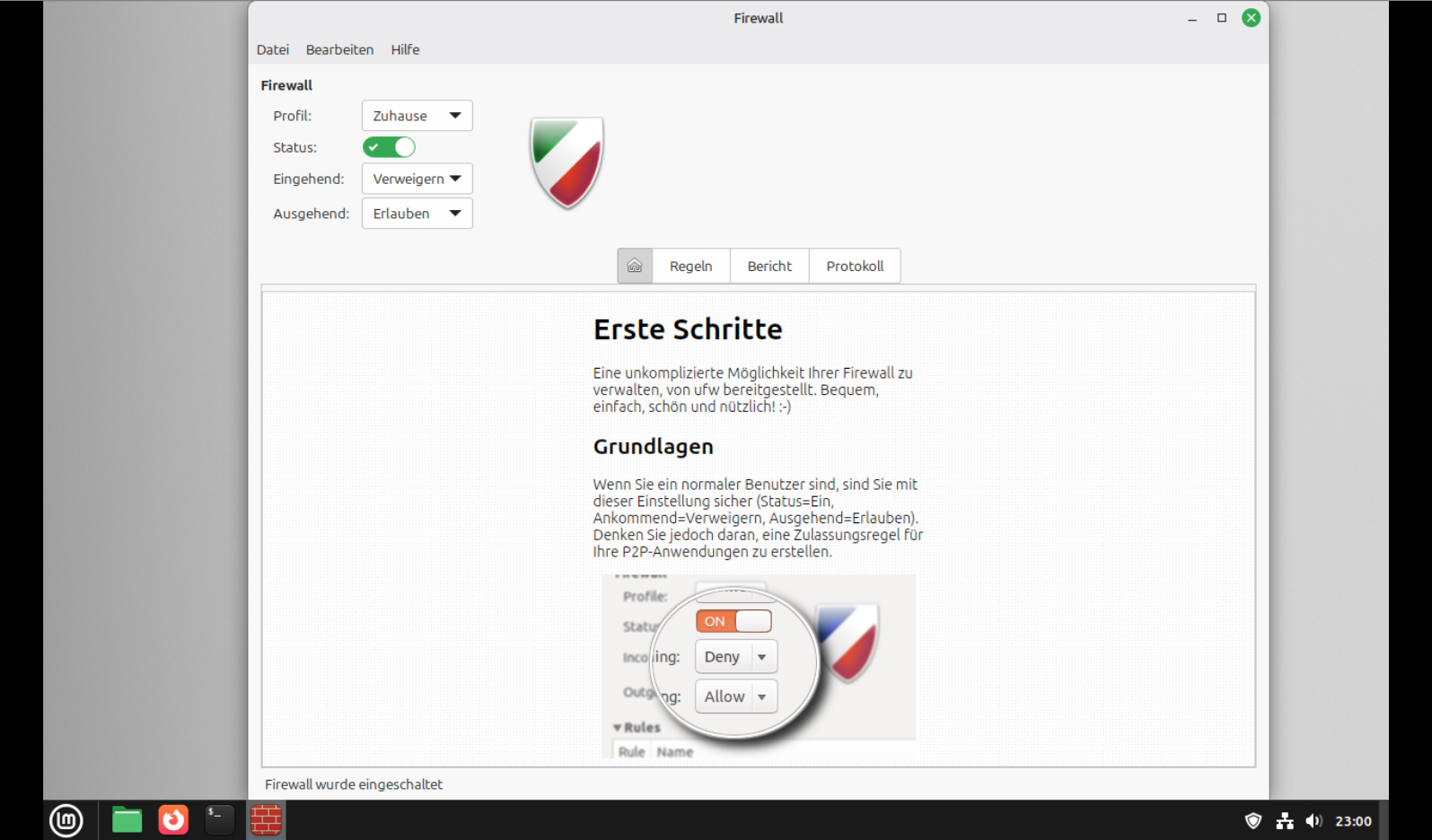Open the security shield tray icon

coord(1253,821)
